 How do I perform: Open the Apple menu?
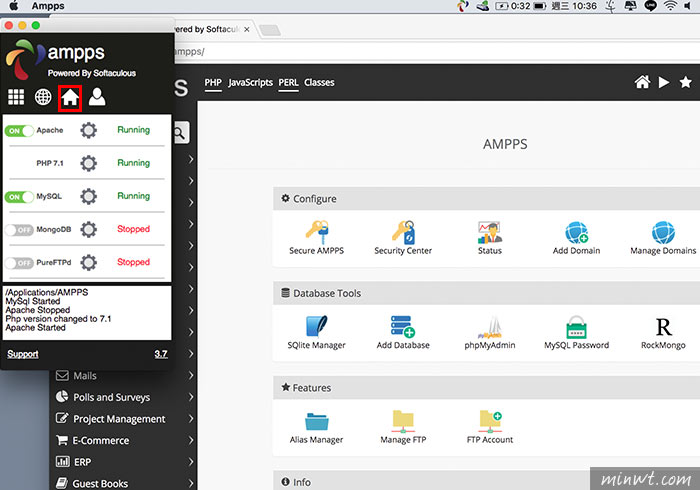click(14, 6)
